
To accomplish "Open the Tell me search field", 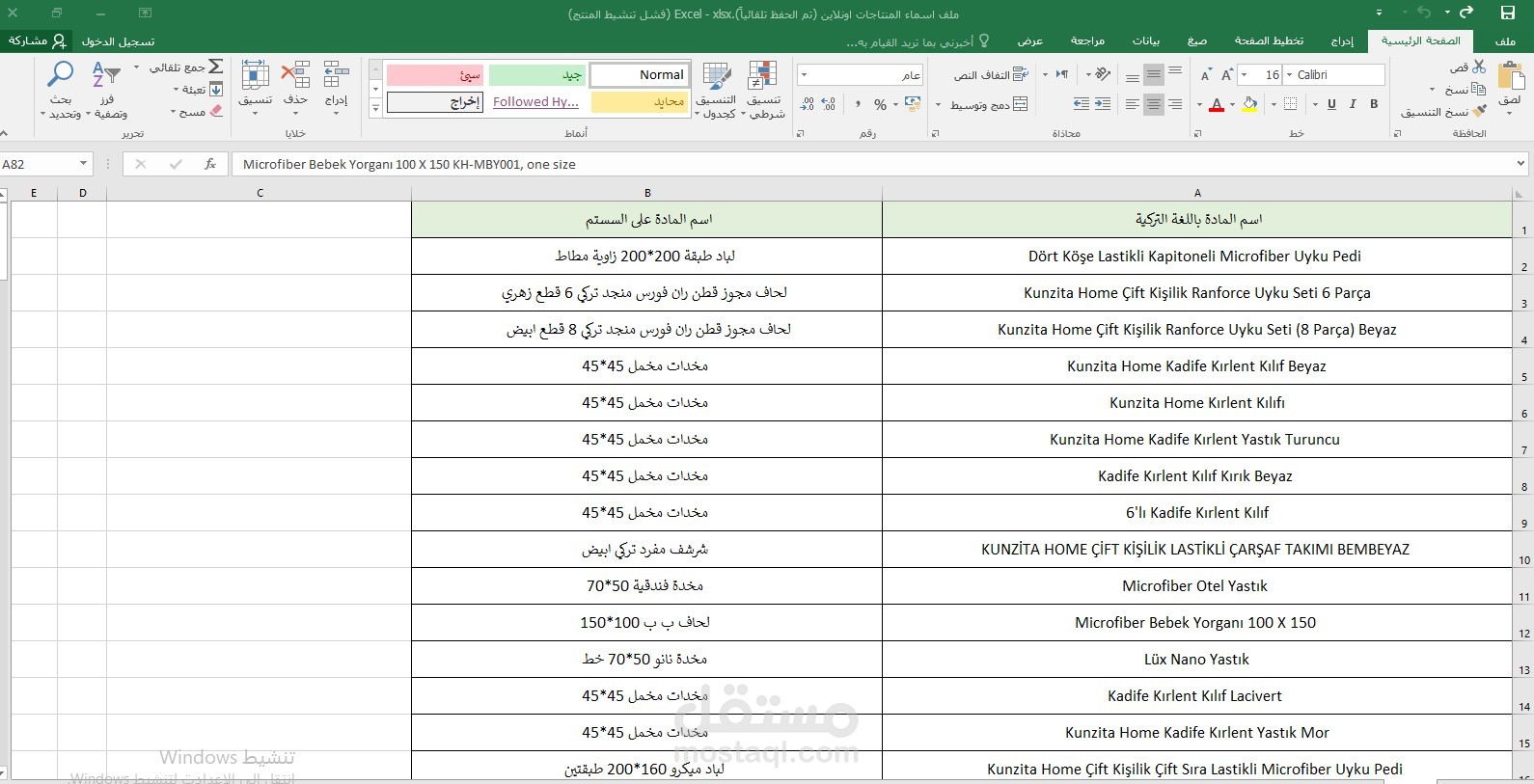I will pyautogui.click(x=918, y=41).
